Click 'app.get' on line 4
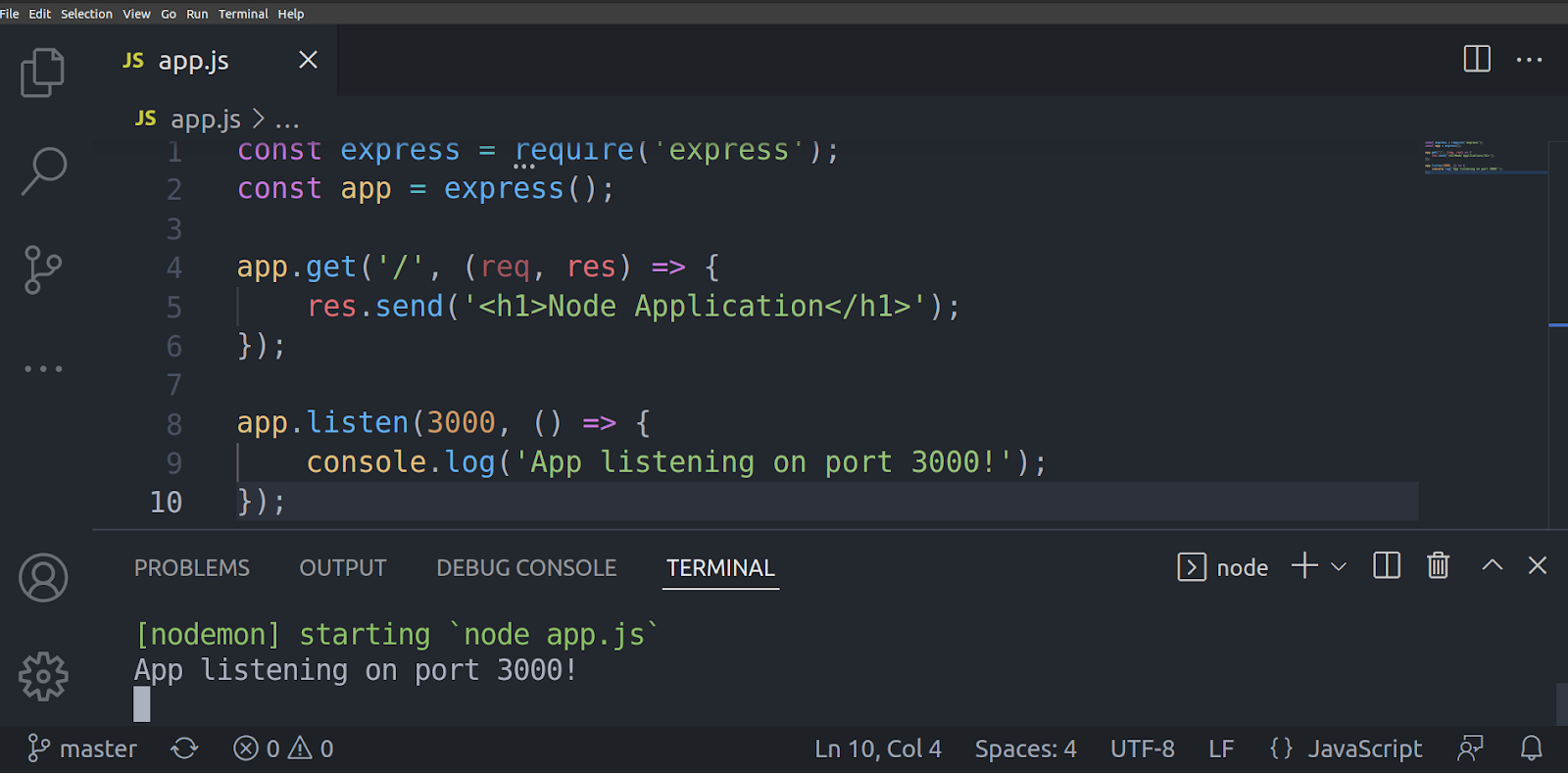Viewport: 1568px width, 773px height. (x=297, y=267)
